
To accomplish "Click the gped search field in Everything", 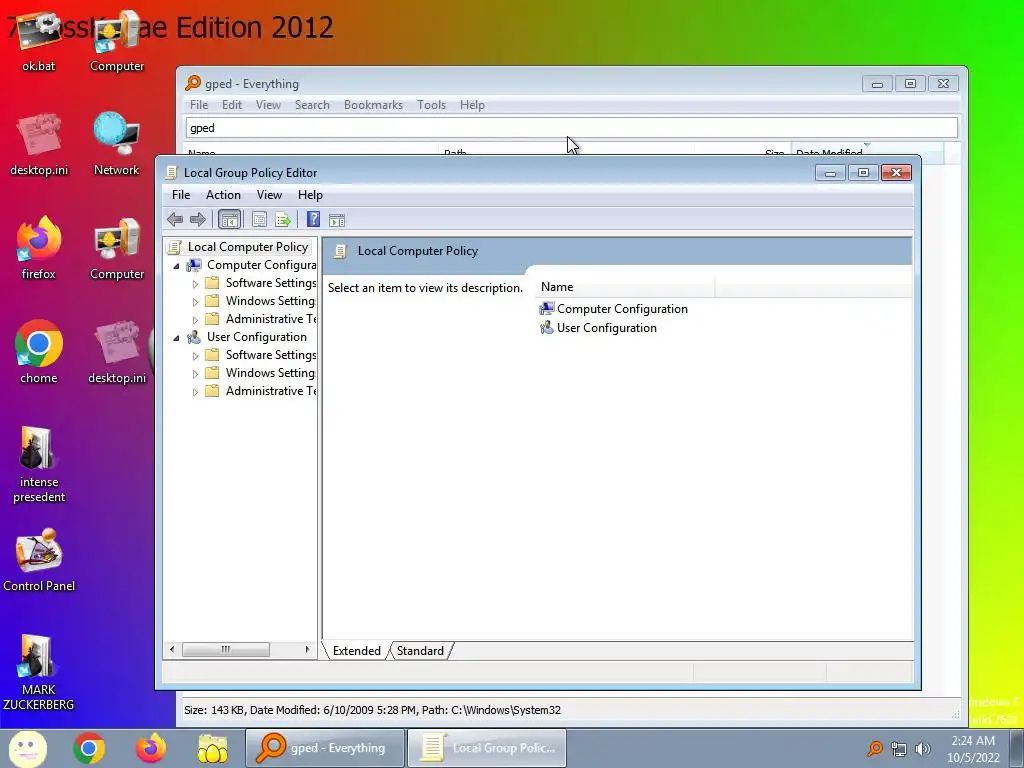I will point(572,127).
